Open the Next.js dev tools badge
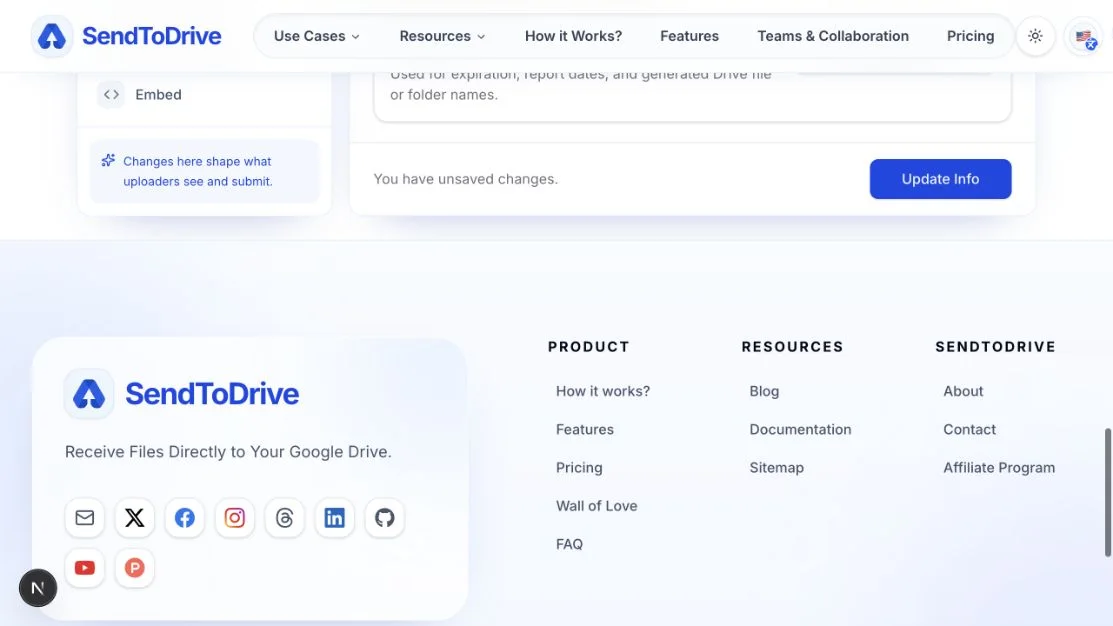Viewport: 1113px width, 626px height. (x=38, y=588)
